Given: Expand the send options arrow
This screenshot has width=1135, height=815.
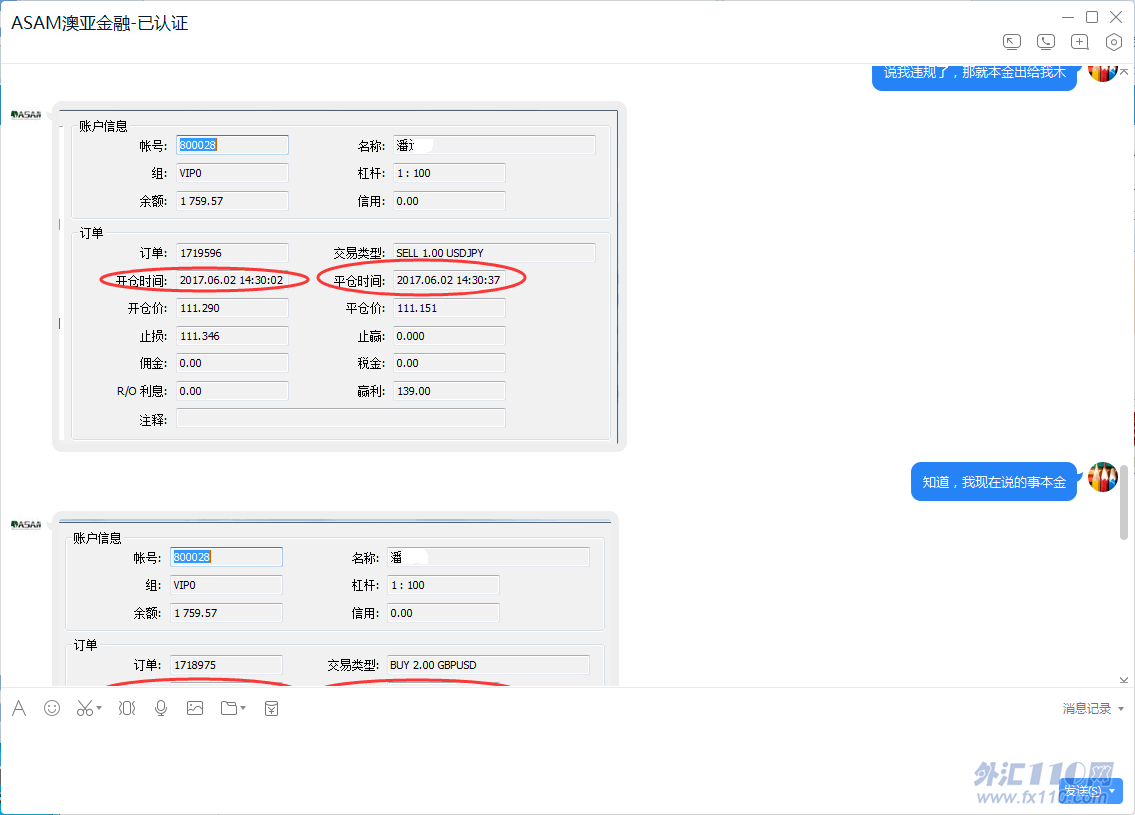Looking at the screenshot, I should 1113,791.
